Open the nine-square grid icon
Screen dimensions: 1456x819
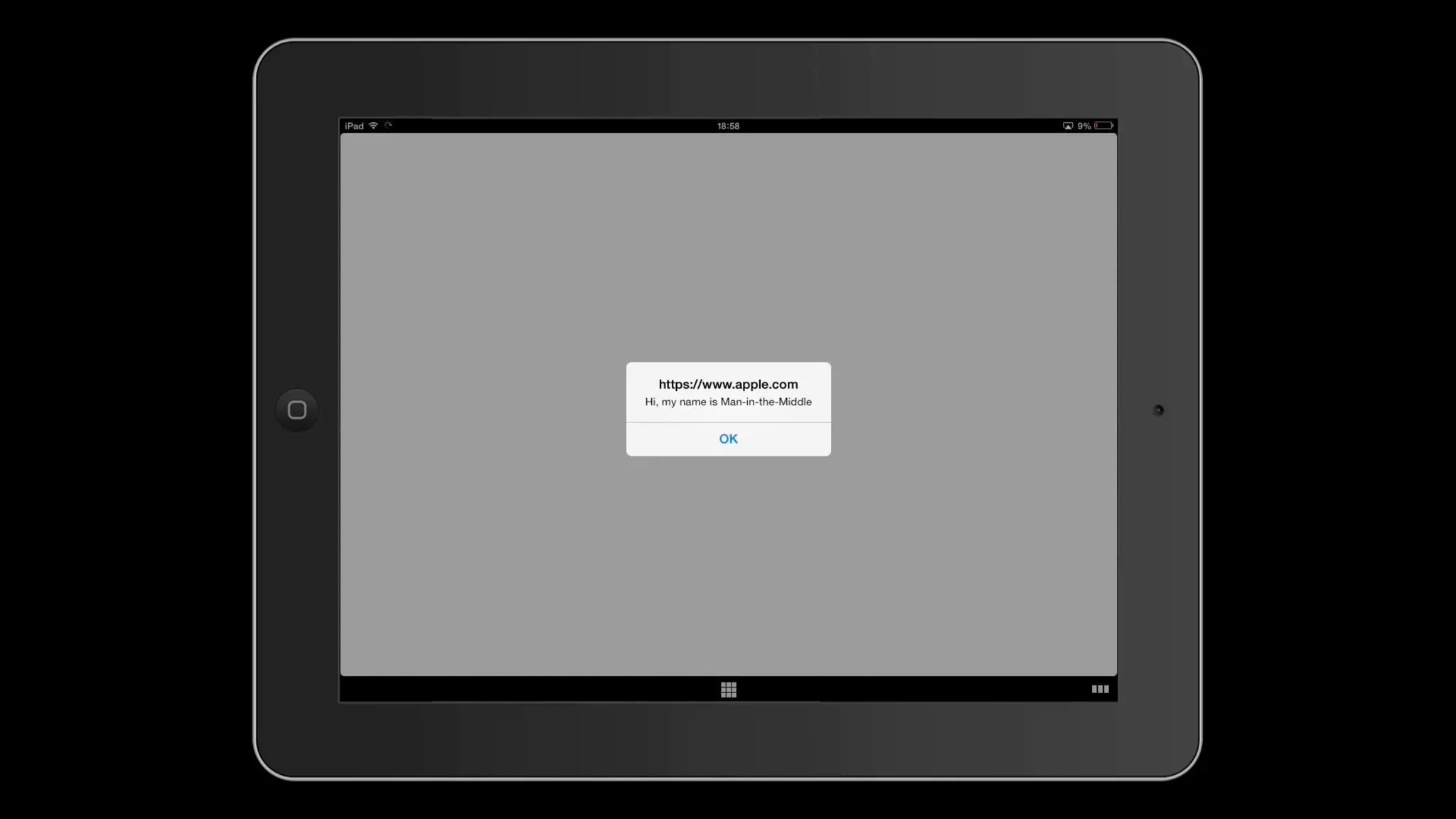click(728, 690)
